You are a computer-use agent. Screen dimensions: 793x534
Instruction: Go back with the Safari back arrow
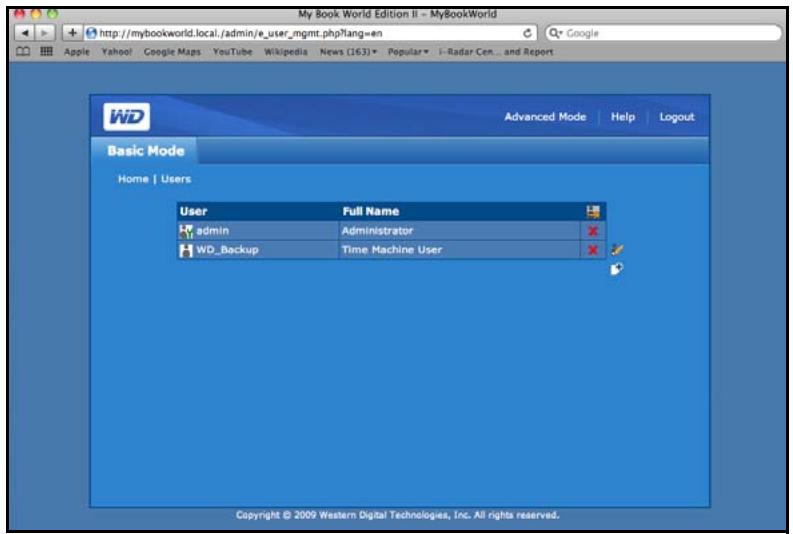click(x=25, y=33)
